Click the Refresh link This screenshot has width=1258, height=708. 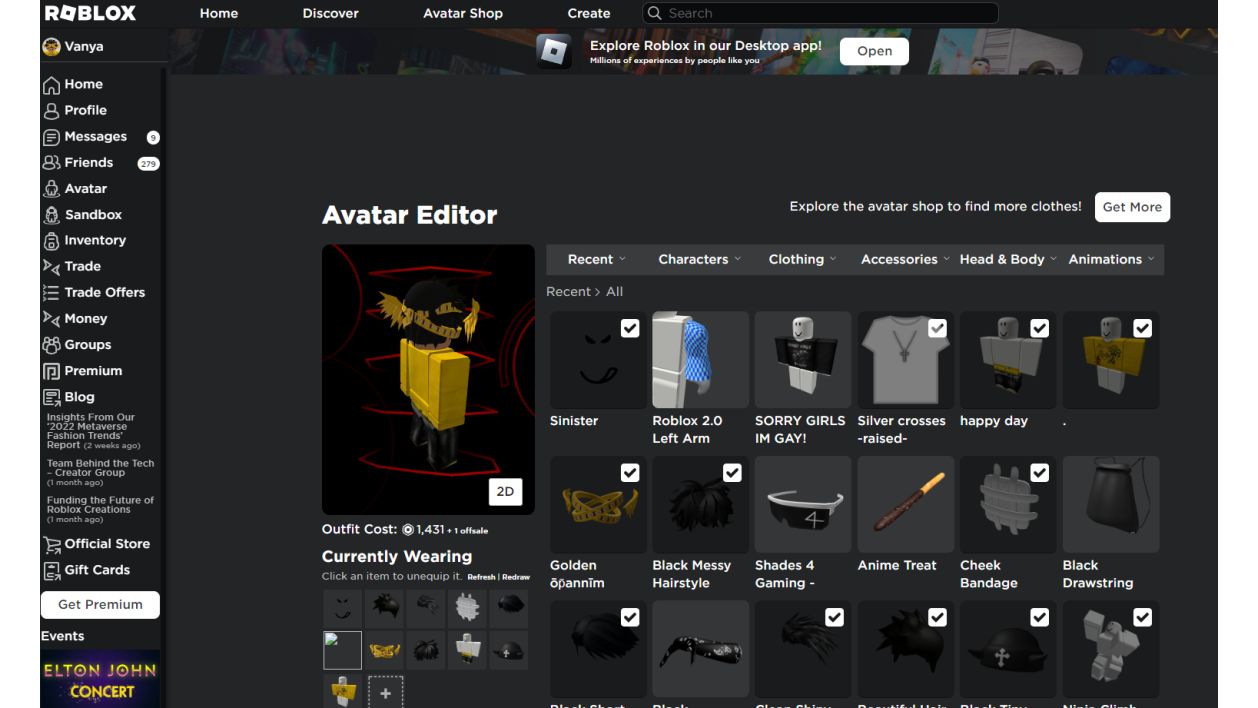point(481,577)
